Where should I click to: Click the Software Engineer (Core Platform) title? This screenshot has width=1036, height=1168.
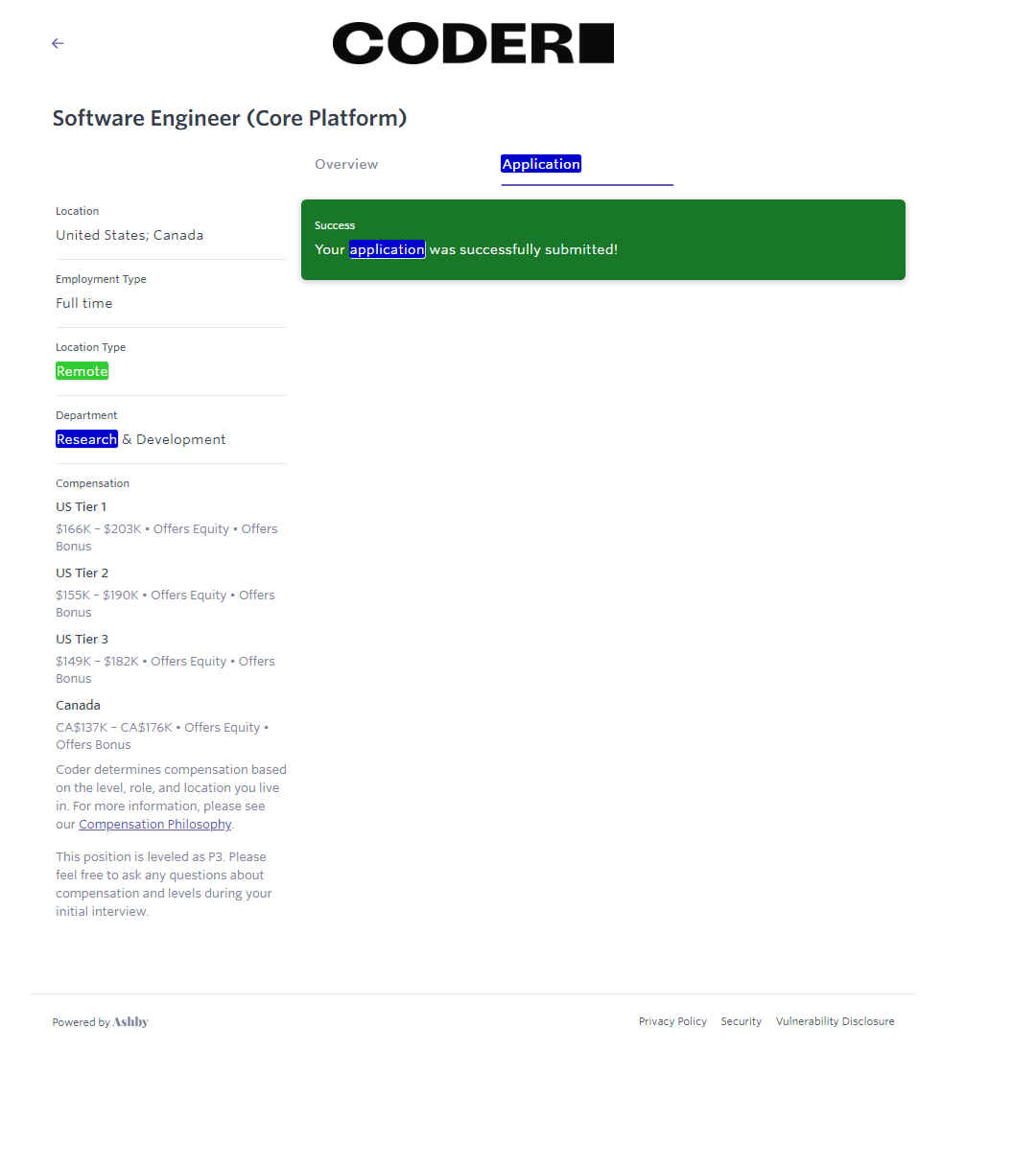tap(229, 118)
